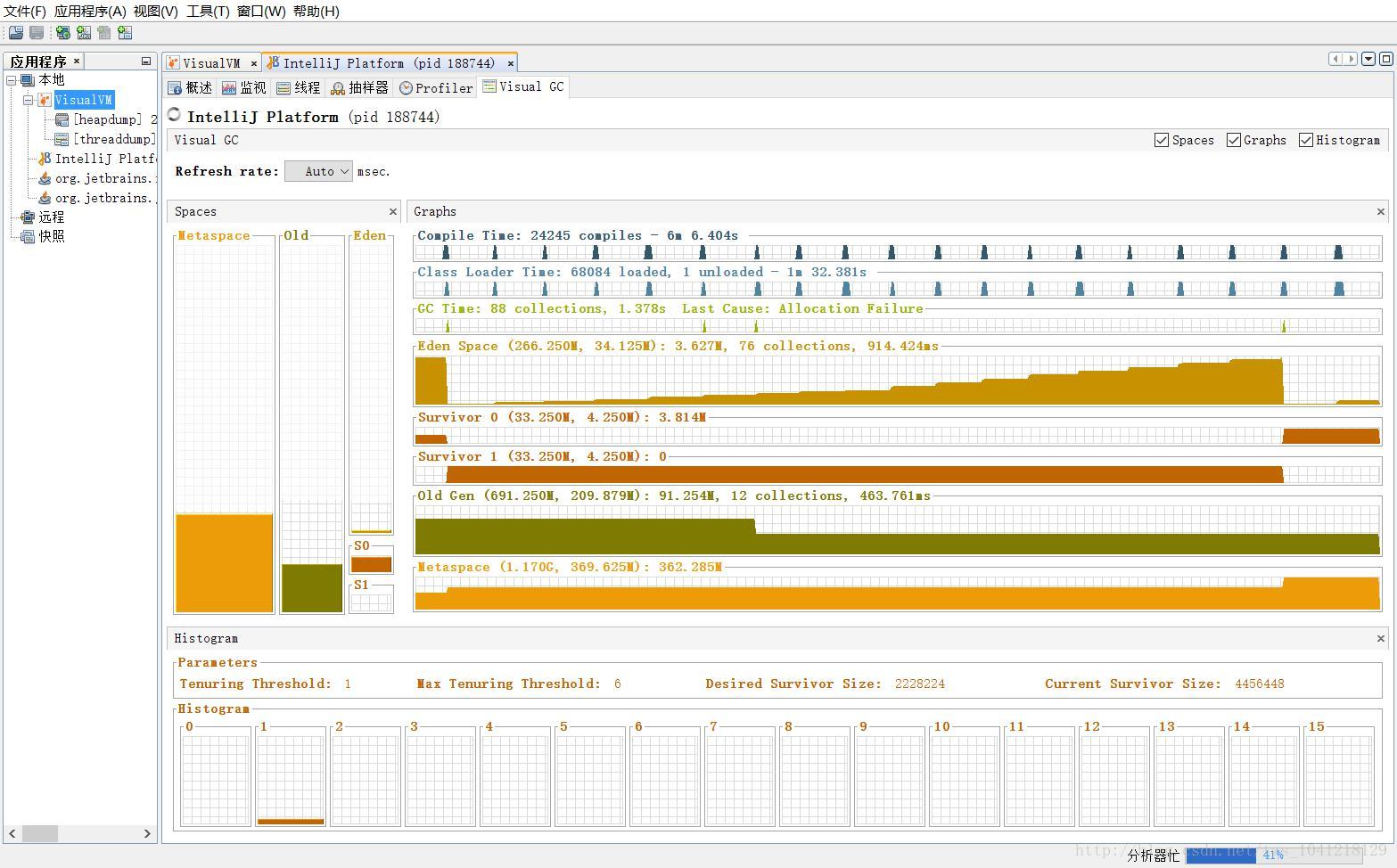Open the 工具(T) menu
Image resolution: width=1397 pixels, height=868 pixels.
coord(208,12)
